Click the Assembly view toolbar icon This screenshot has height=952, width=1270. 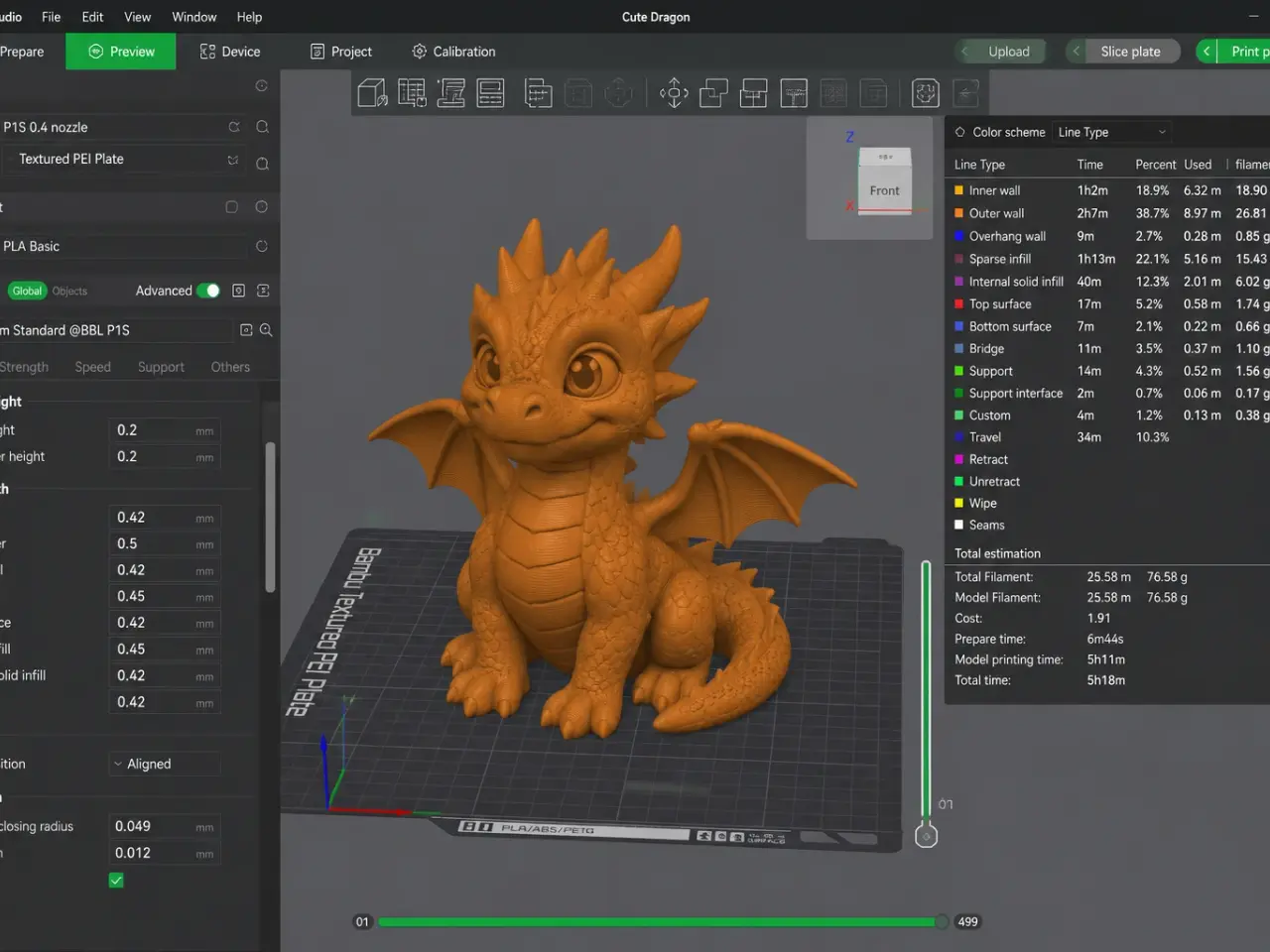[x=926, y=93]
